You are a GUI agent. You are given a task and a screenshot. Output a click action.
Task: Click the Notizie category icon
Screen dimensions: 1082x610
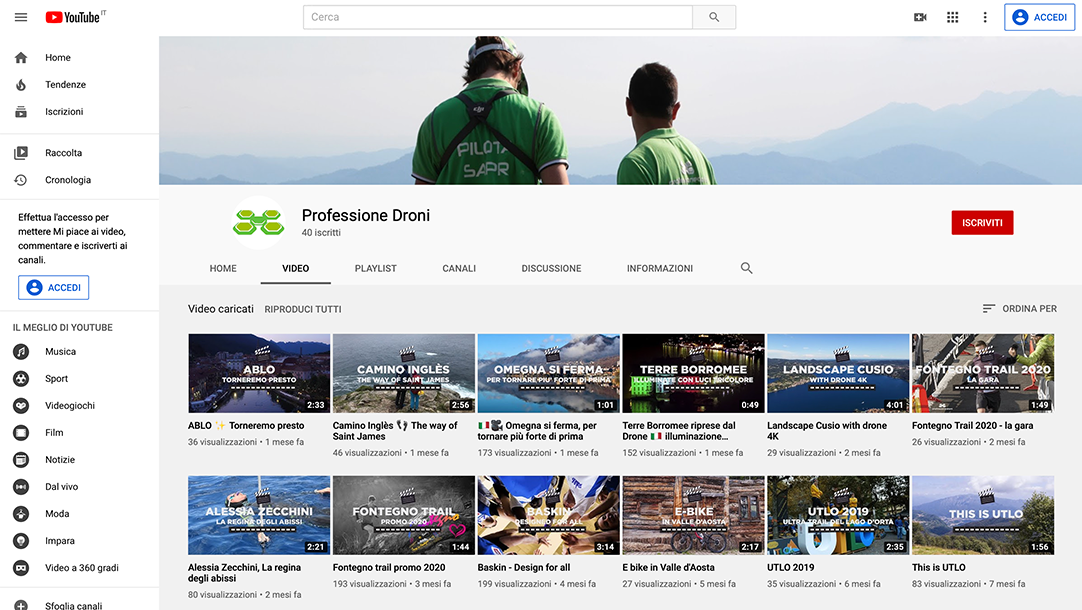click(21, 460)
